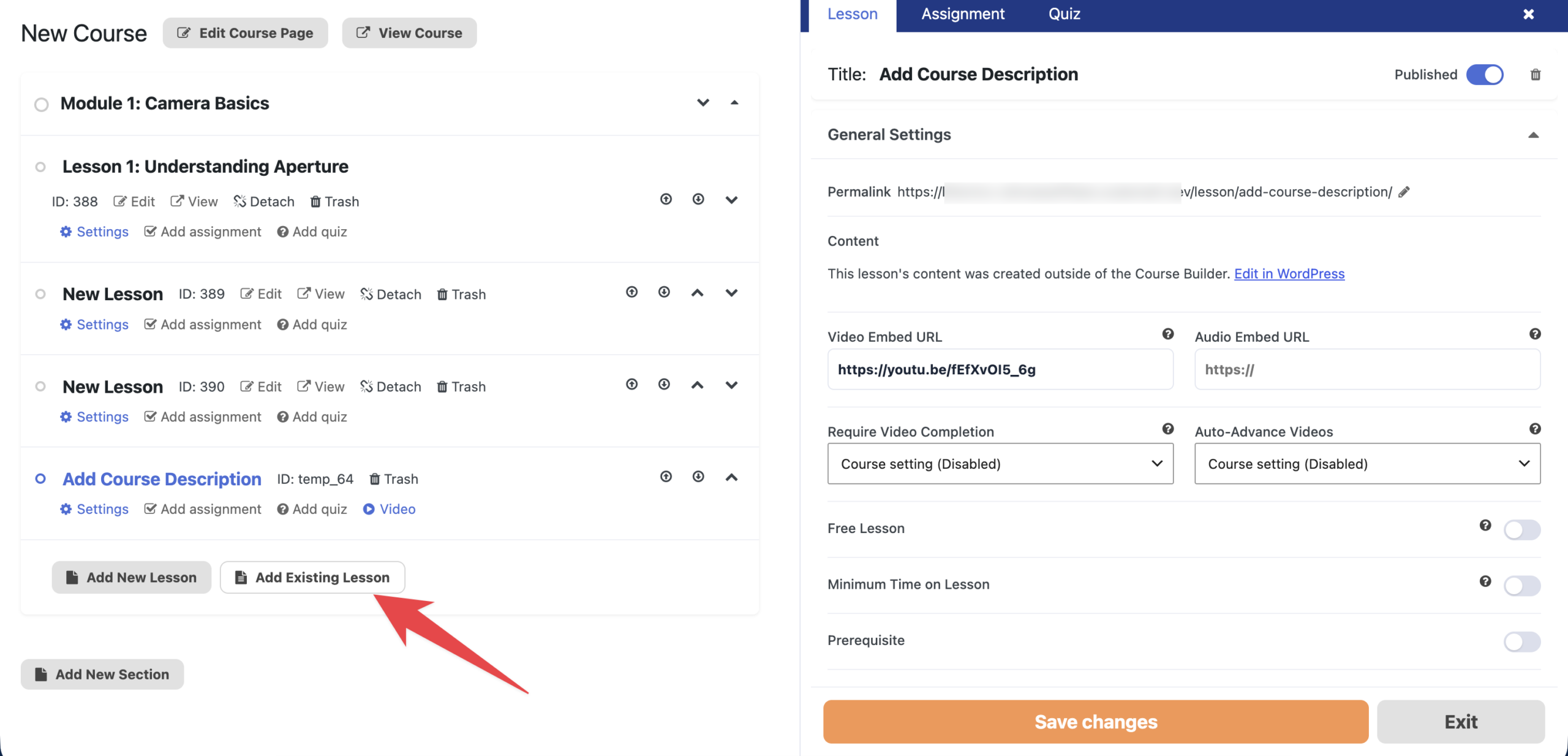Image resolution: width=1568 pixels, height=756 pixels.
Task: Move lesson 388 down with chevron
Action: (x=731, y=200)
